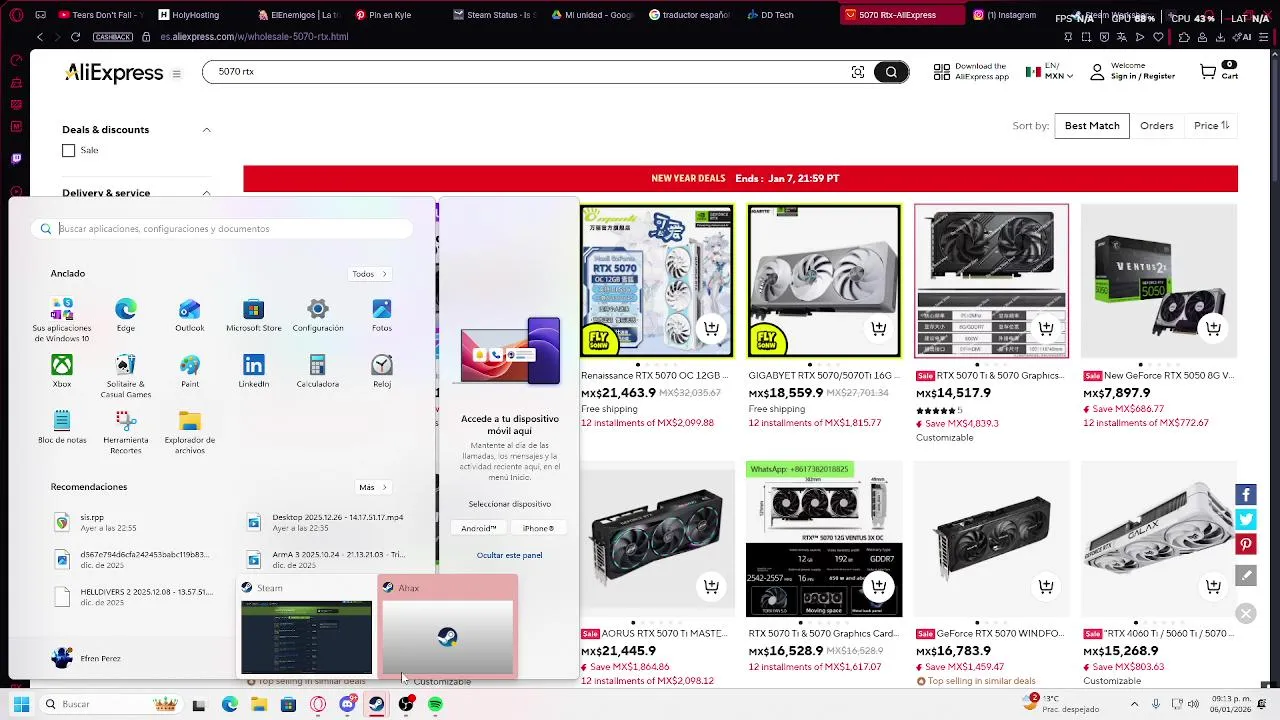Tick the Sale checkbox under Deals & discounts
1280x720 pixels.
[68, 150]
